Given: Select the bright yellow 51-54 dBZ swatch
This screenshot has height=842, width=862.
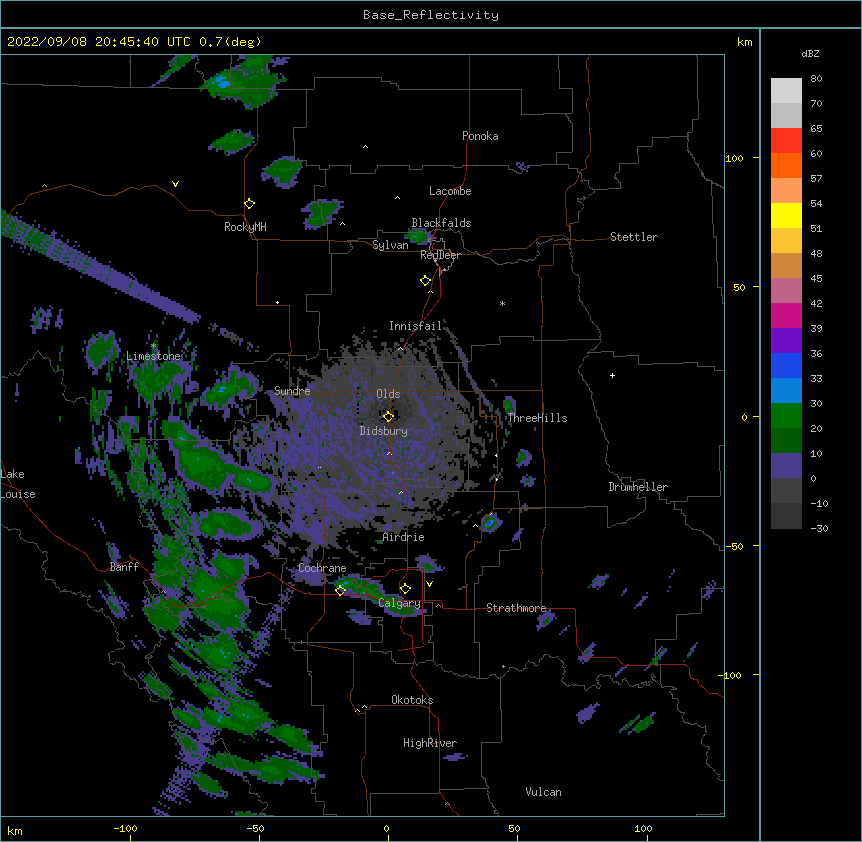Looking at the screenshot, I should point(786,216).
